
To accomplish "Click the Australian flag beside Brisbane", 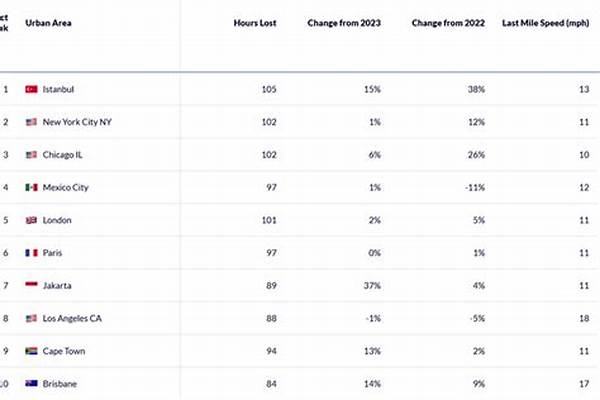I will pos(31,384).
